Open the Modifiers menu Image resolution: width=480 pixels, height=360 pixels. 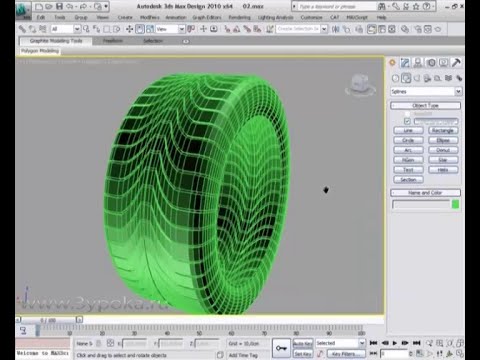coord(149,17)
